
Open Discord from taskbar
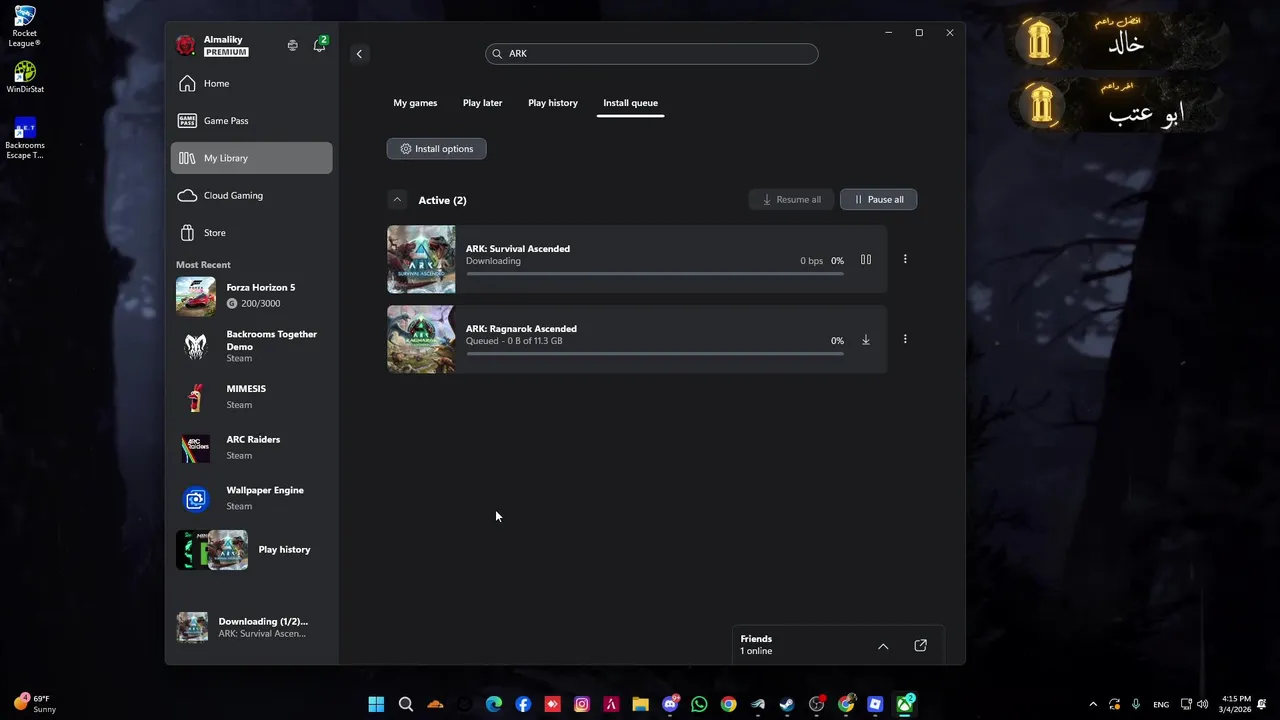(x=670, y=704)
